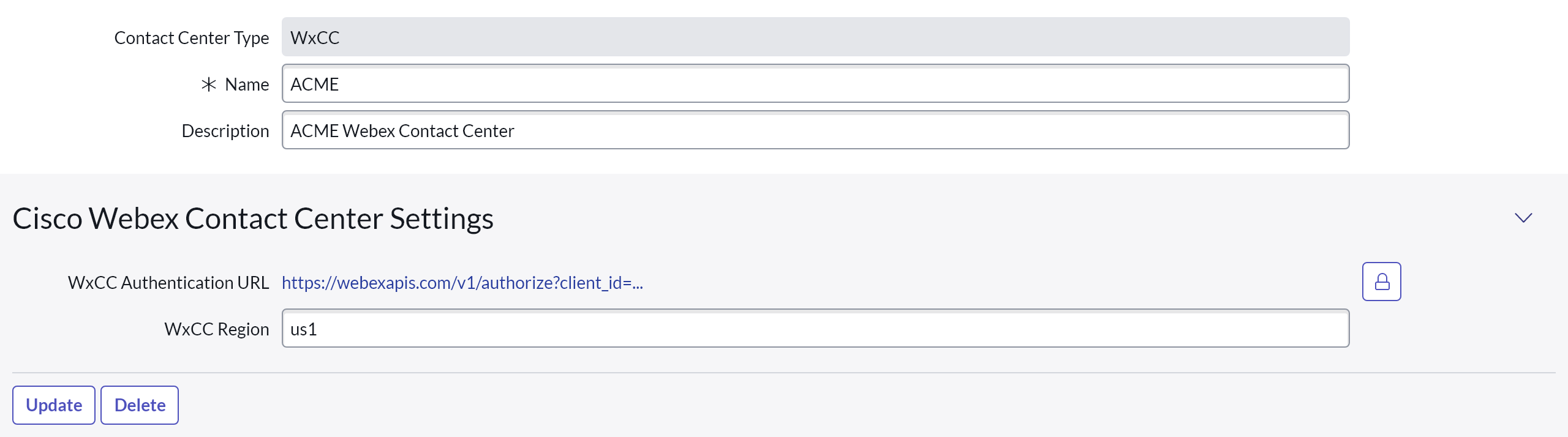Click the ellipsis ending the truncated authentication URL

[637, 284]
